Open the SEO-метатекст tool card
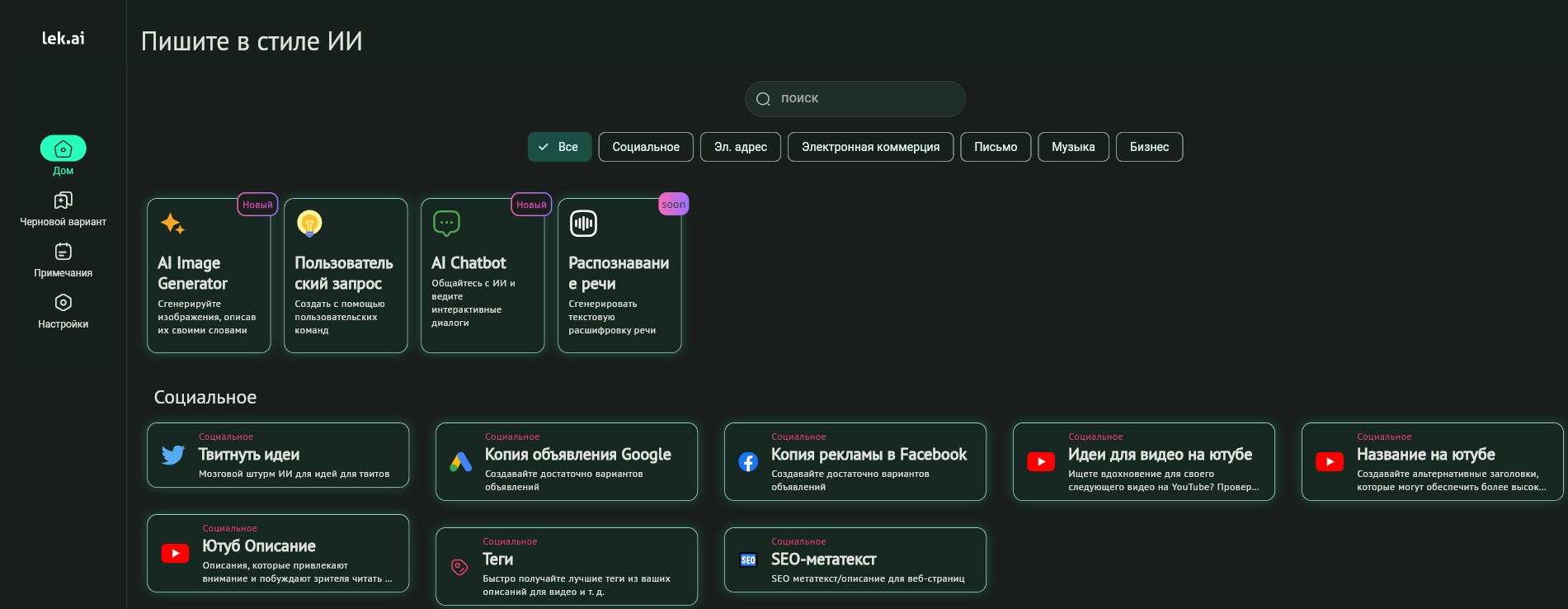 [855, 560]
